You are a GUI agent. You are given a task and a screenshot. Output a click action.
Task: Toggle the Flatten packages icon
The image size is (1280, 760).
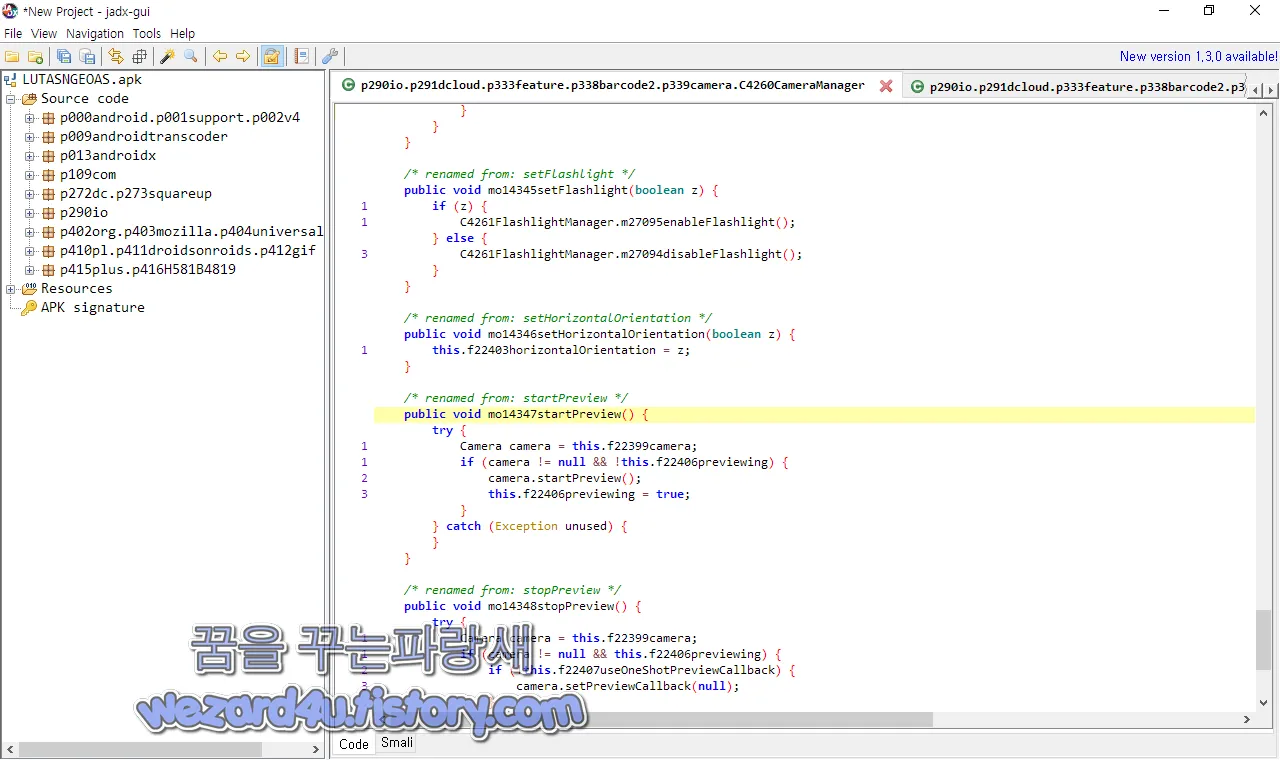click(x=139, y=57)
